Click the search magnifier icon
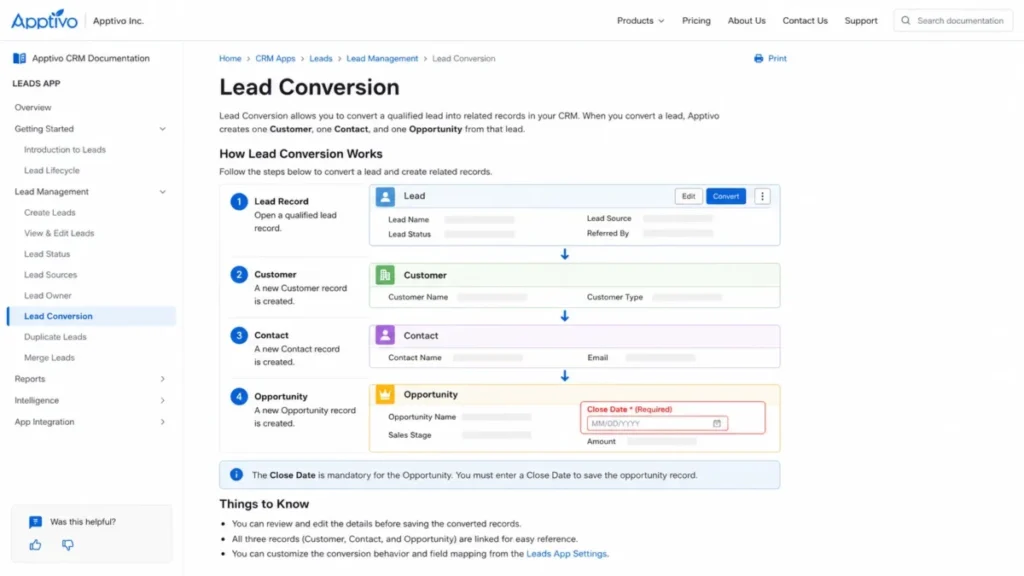This screenshot has width=1024, height=576. [x=905, y=20]
